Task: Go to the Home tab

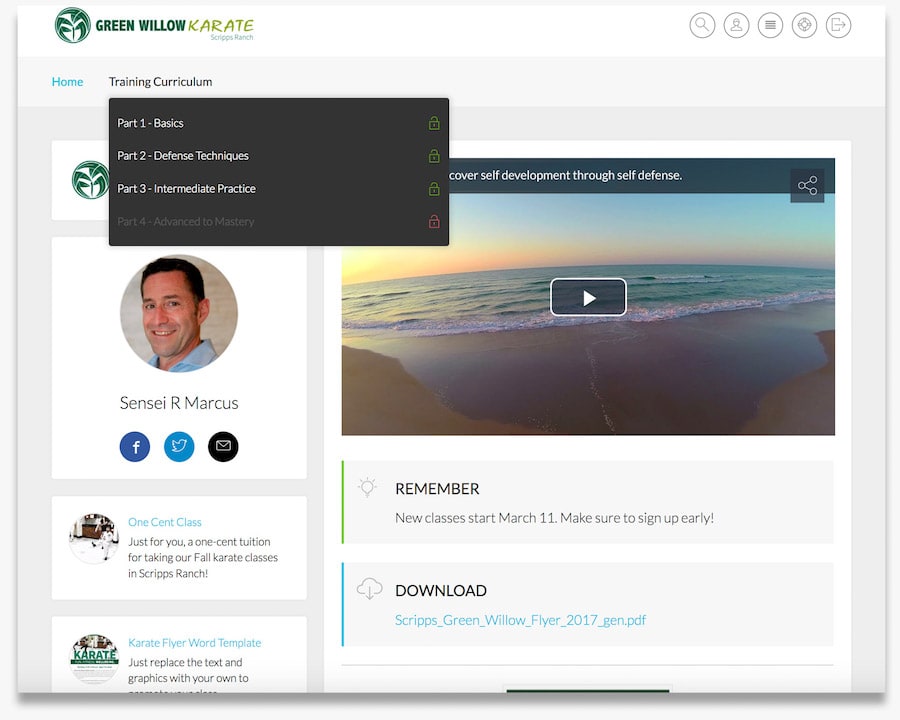Action: (67, 82)
